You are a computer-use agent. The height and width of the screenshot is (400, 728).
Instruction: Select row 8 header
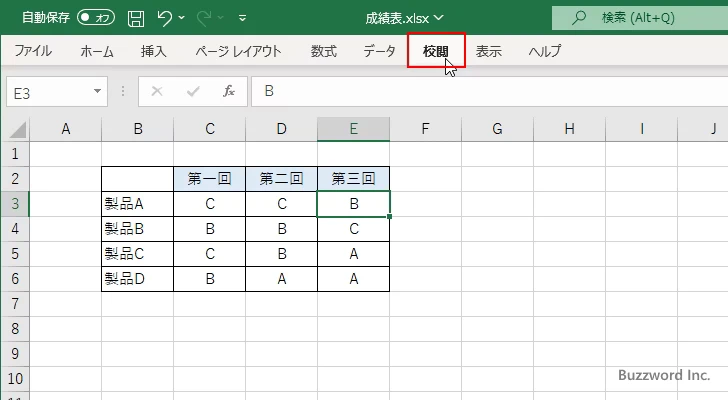coord(15,329)
